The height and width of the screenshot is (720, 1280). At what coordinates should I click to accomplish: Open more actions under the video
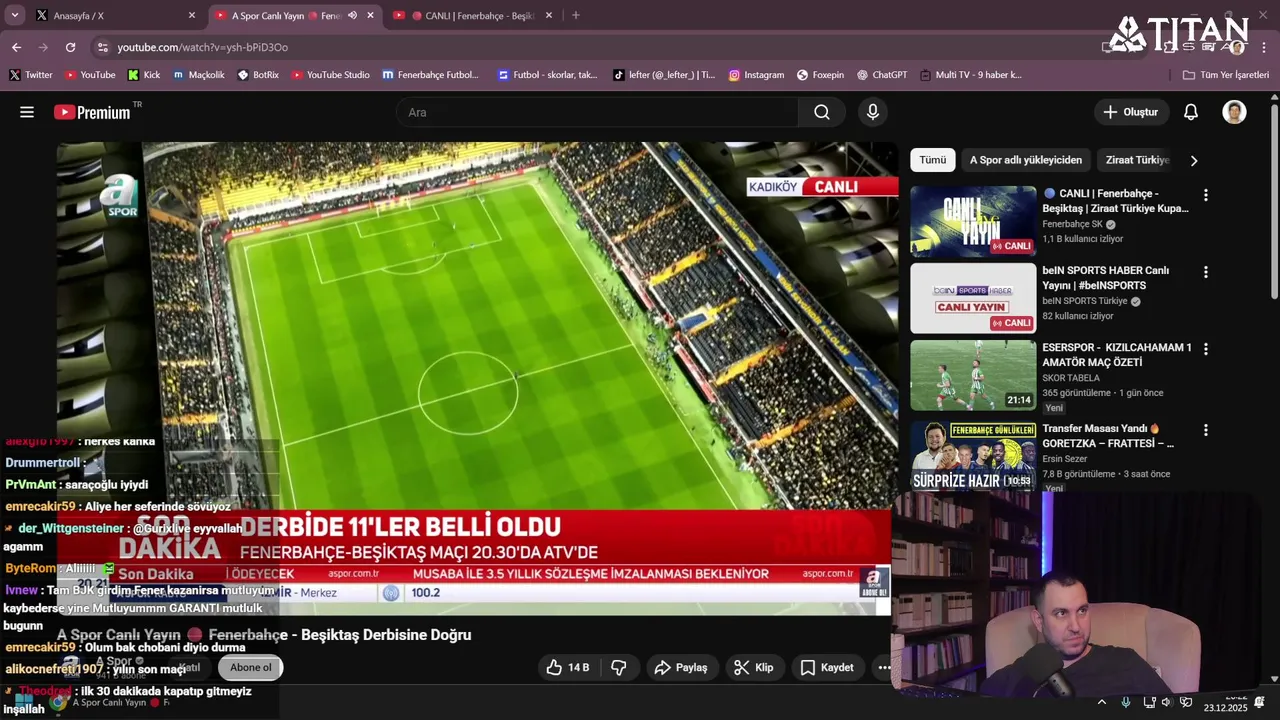click(x=884, y=667)
